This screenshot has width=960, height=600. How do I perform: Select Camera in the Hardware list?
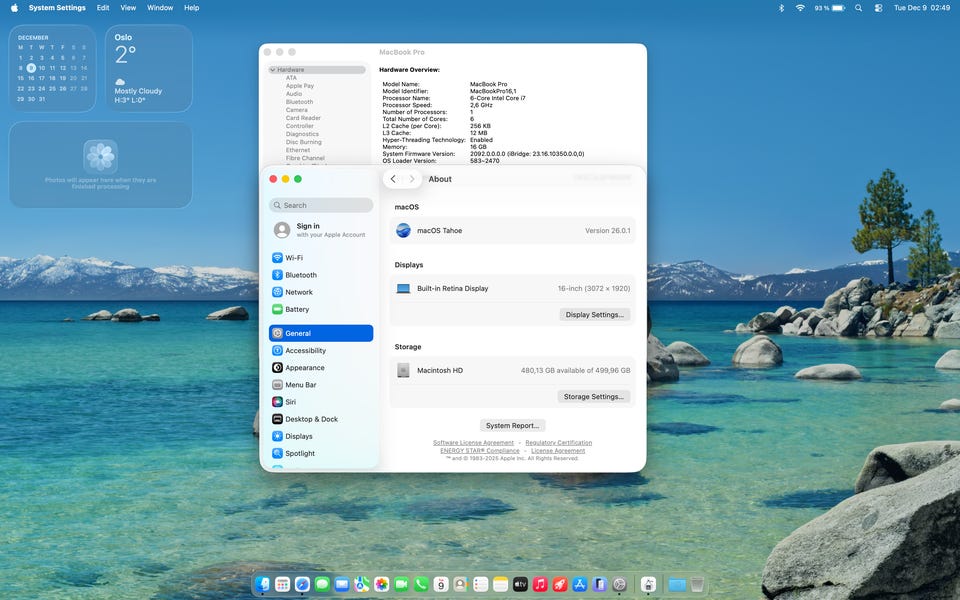click(x=296, y=110)
